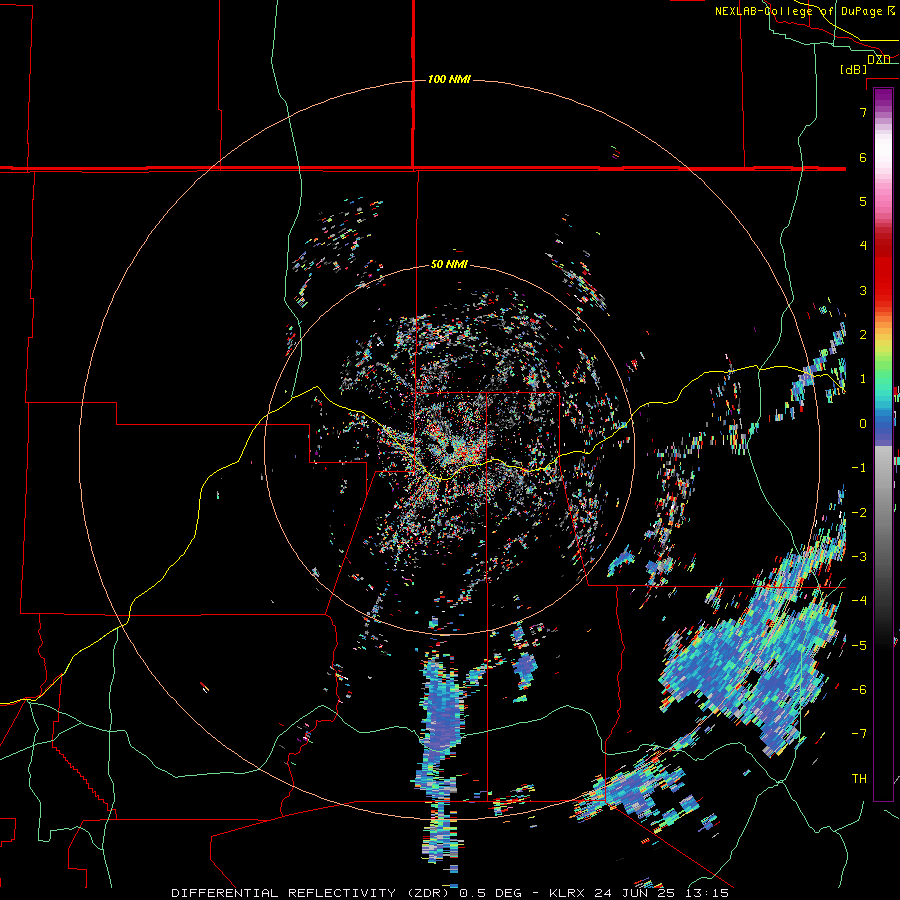
Task: Click the '50 NMI' range ring label
Action: [x=449, y=265]
